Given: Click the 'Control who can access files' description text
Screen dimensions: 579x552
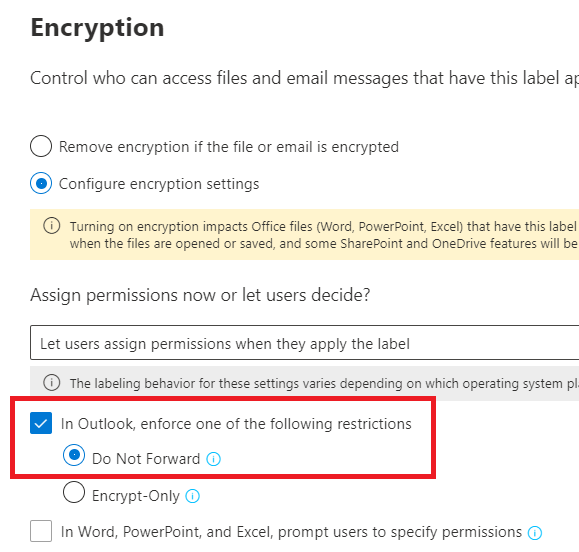Looking at the screenshot, I should pos(304,78).
